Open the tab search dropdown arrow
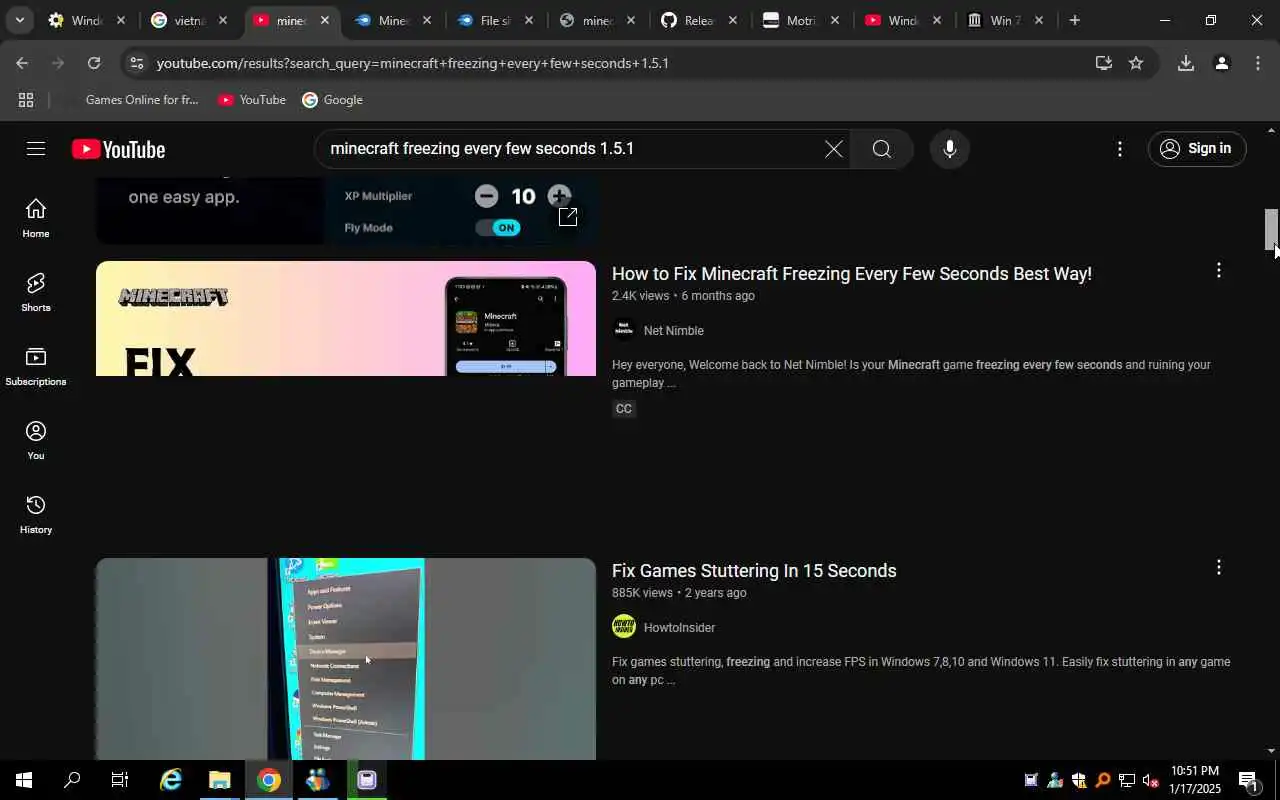 coord(19,20)
